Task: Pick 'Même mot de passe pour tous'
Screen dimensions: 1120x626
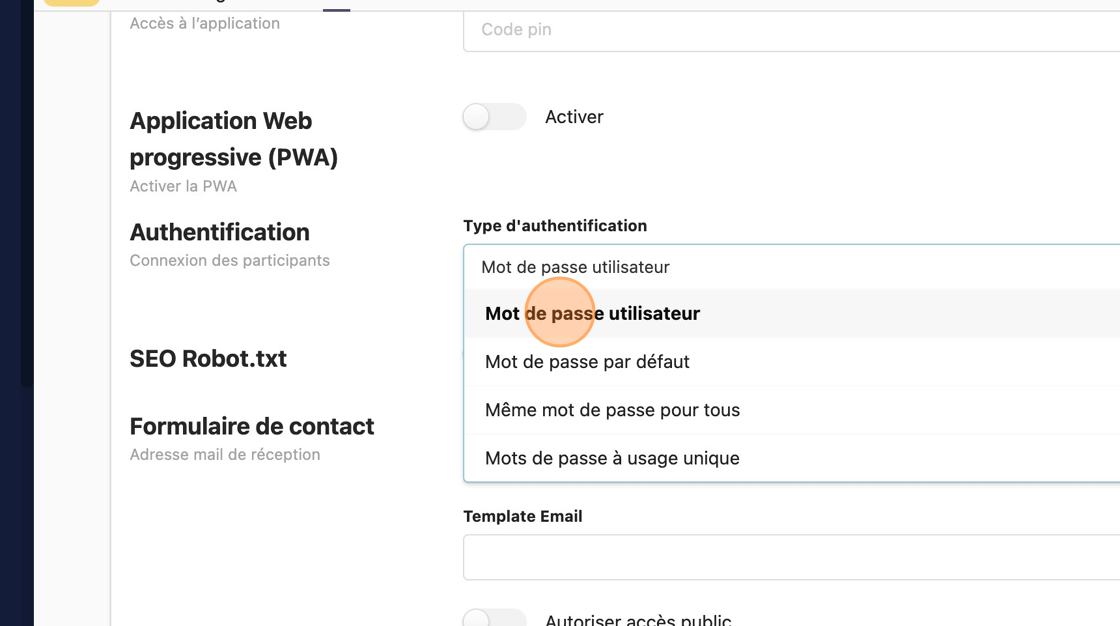Action: [612, 410]
